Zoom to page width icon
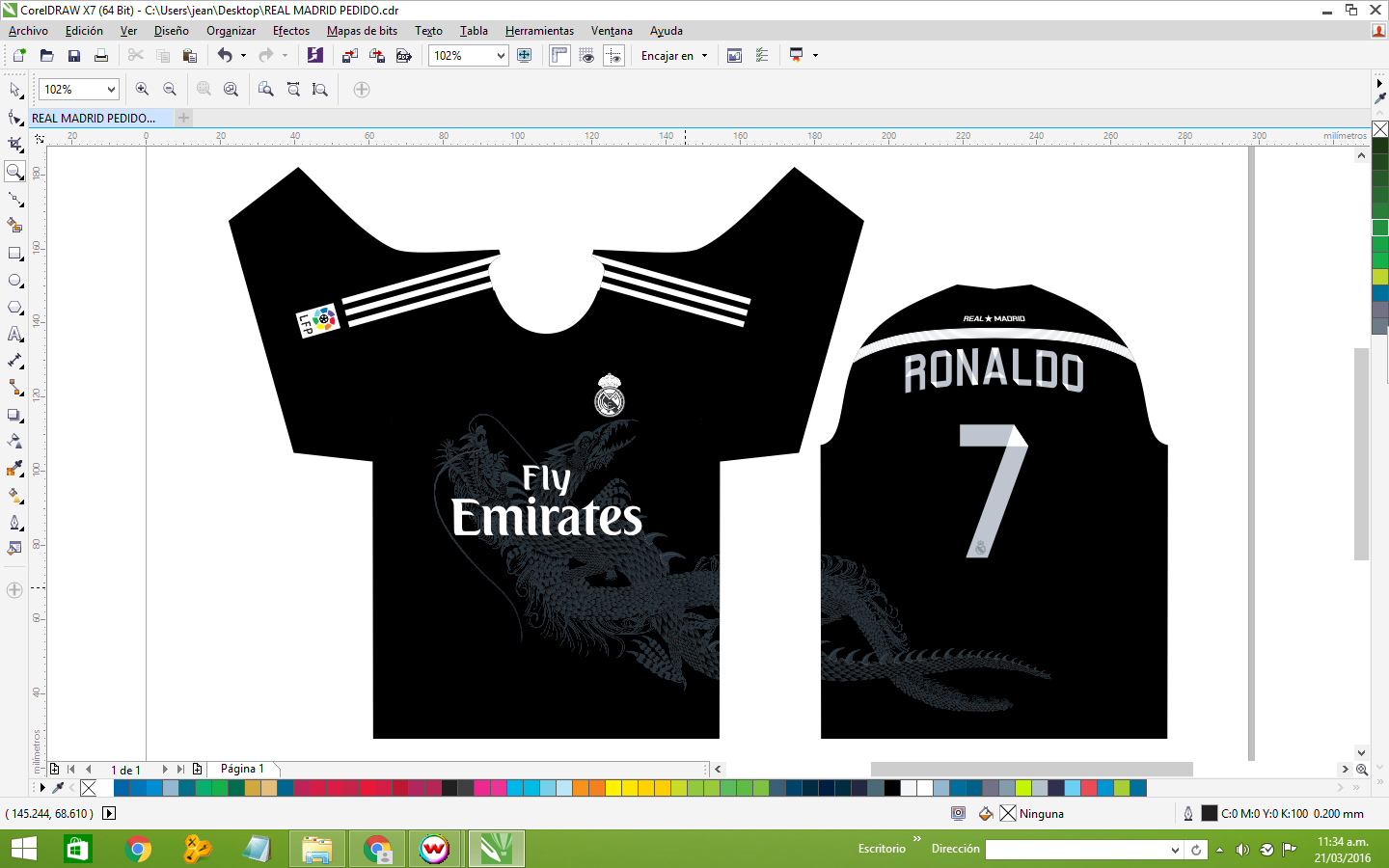 tap(293, 90)
